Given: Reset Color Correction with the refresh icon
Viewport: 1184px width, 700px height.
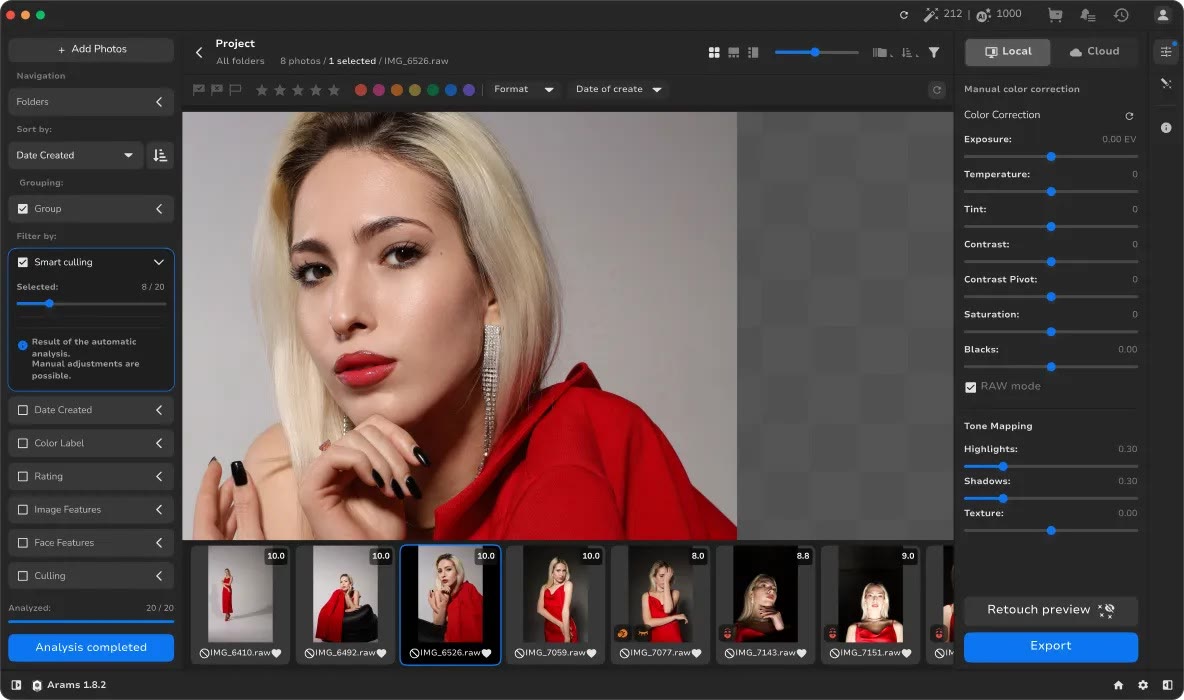Looking at the screenshot, I should [x=1129, y=116].
